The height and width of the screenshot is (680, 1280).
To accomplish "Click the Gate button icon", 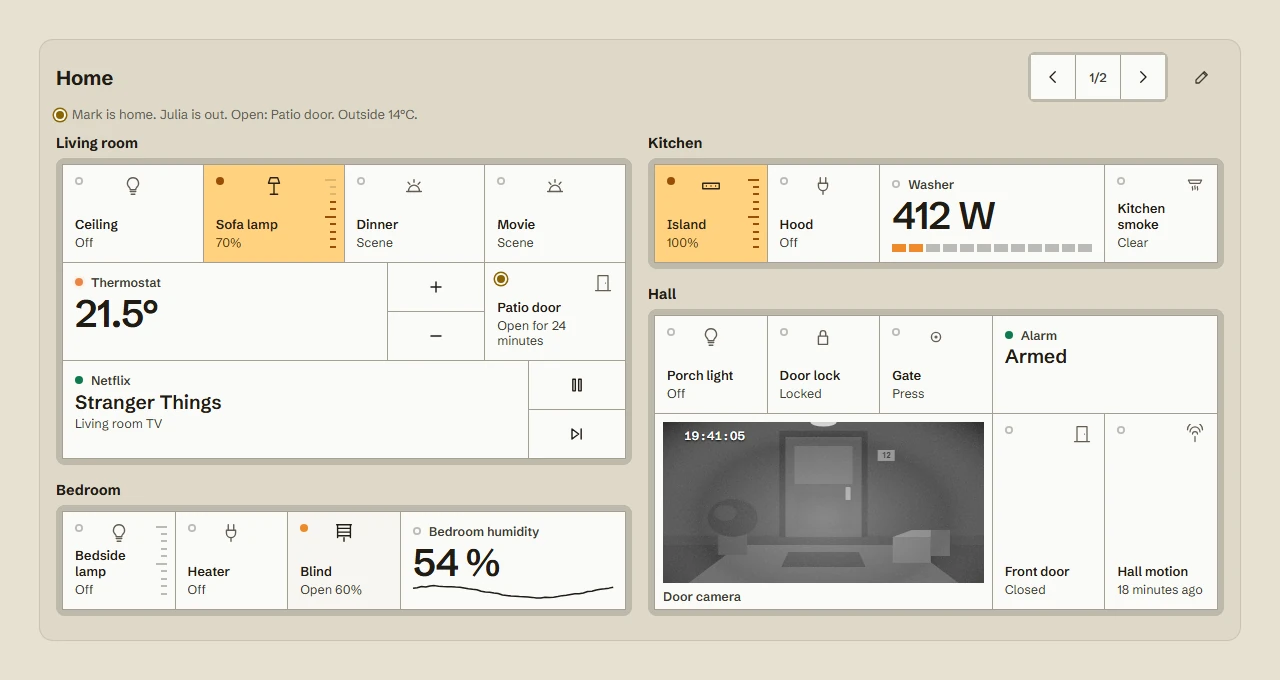I will [x=936, y=337].
